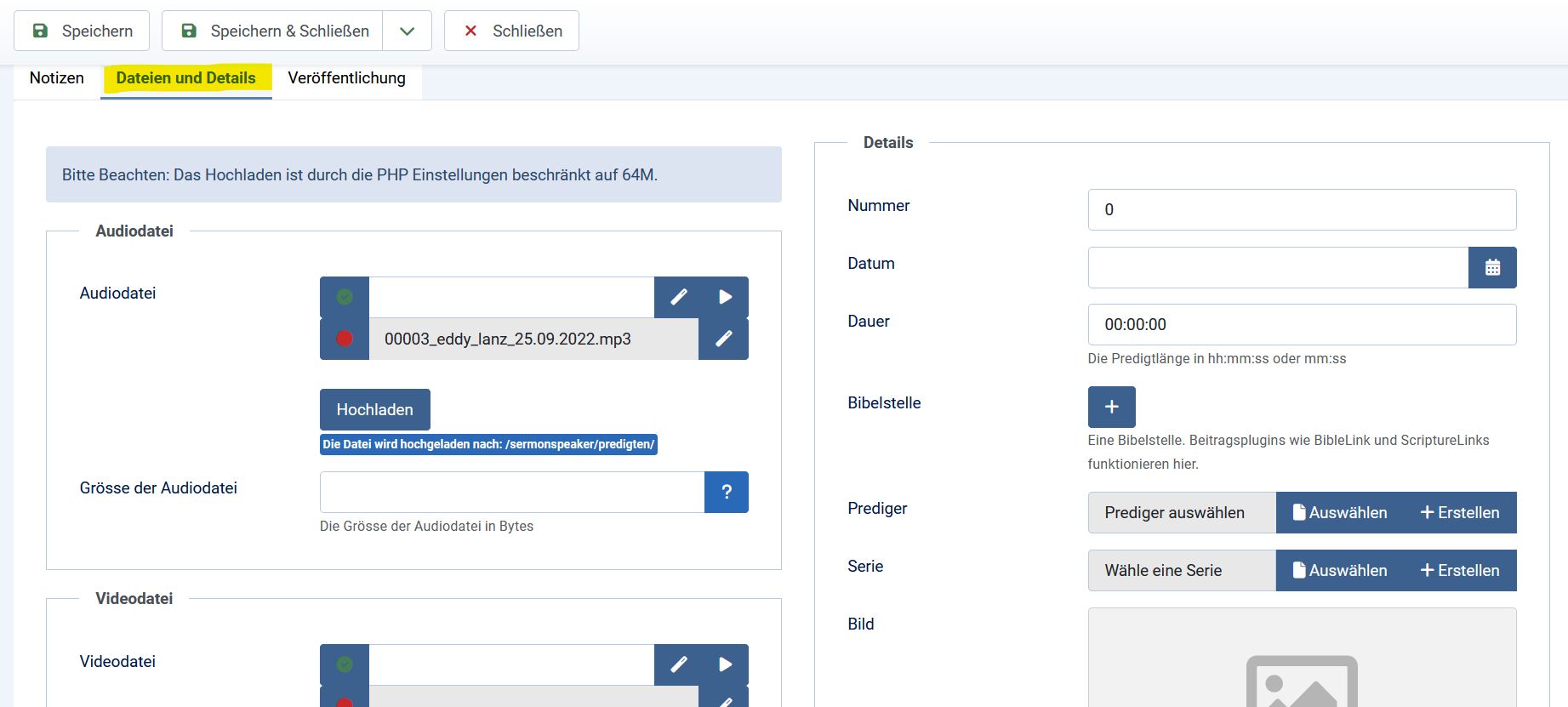This screenshot has width=1568, height=707.
Task: Click pencil icon in Videodatei row
Action: pos(678,664)
